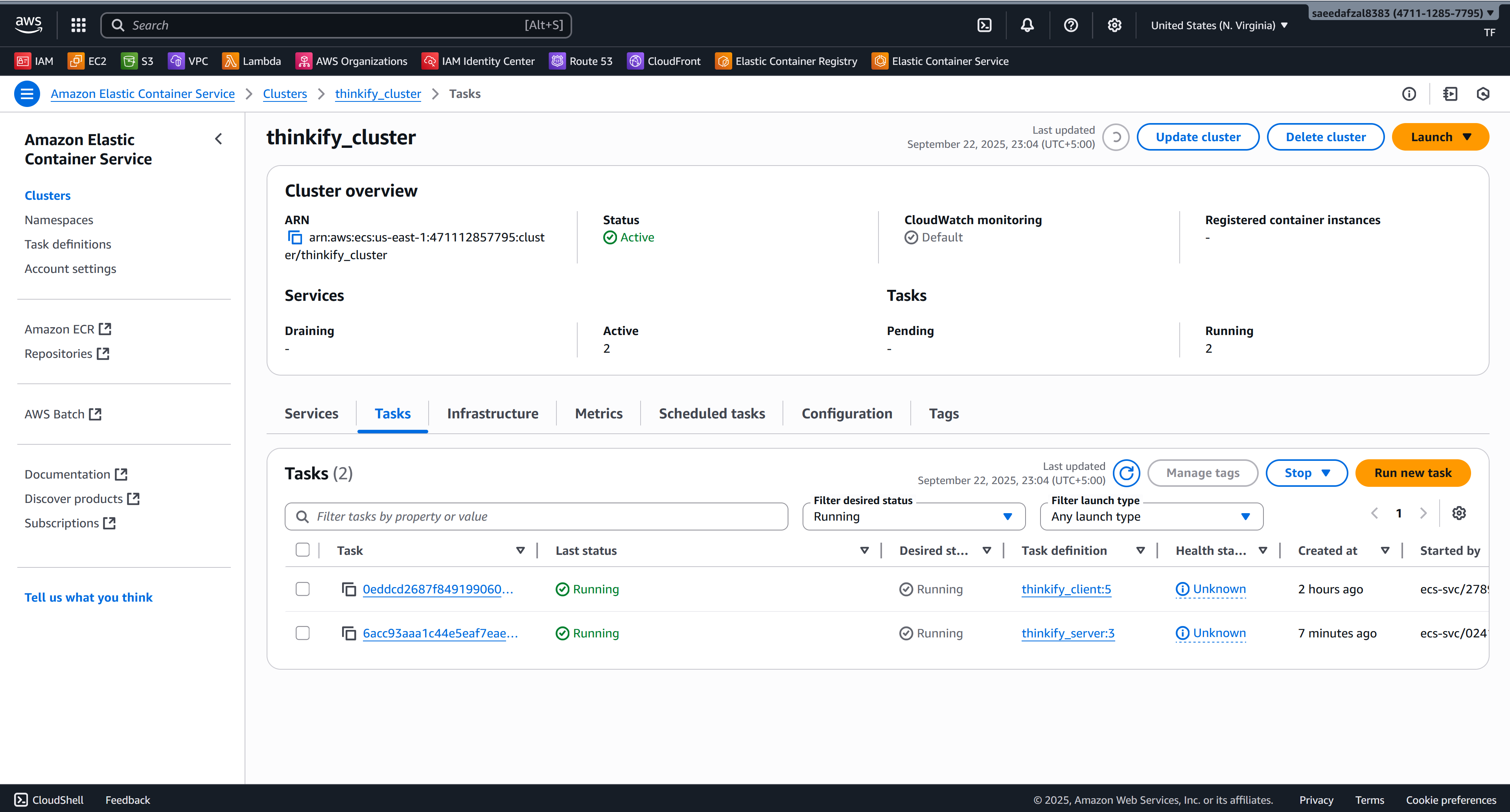Image resolution: width=1510 pixels, height=812 pixels.
Task: Switch to the Infrastructure tab
Action: 492,413
